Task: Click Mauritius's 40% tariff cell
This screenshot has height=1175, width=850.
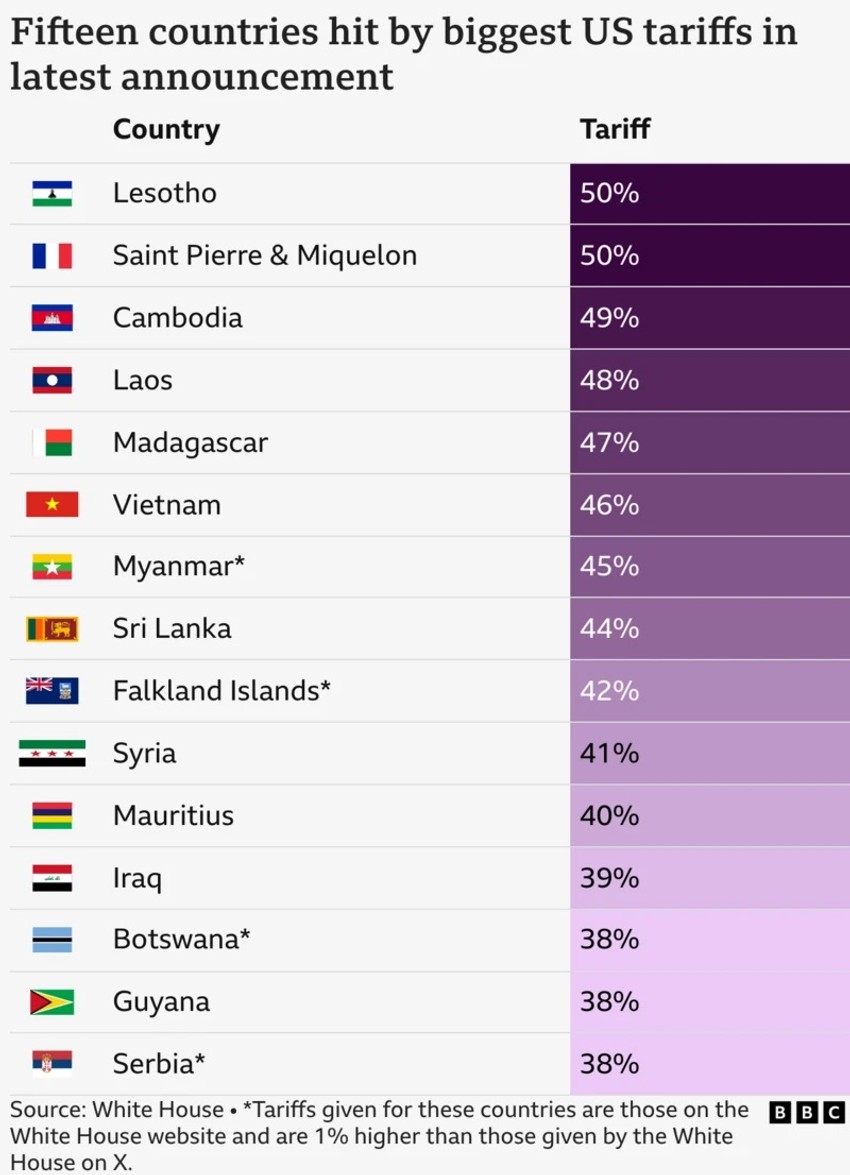Action: coord(709,816)
